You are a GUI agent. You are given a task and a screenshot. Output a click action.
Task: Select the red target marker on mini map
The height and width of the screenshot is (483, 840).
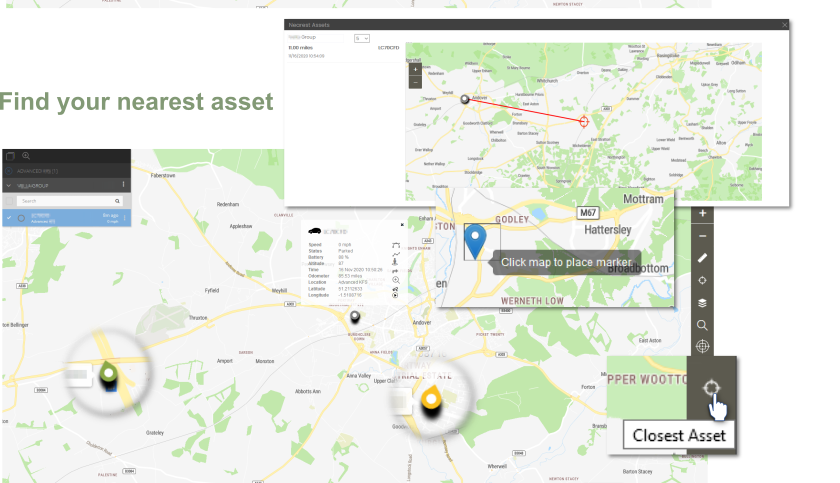click(584, 122)
